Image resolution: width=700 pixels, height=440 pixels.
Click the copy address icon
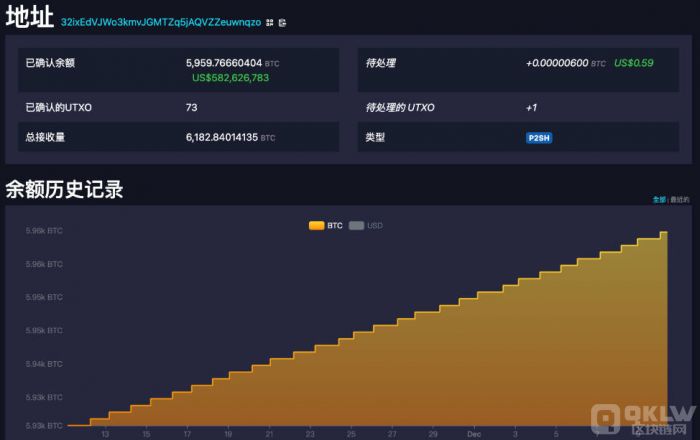282,22
